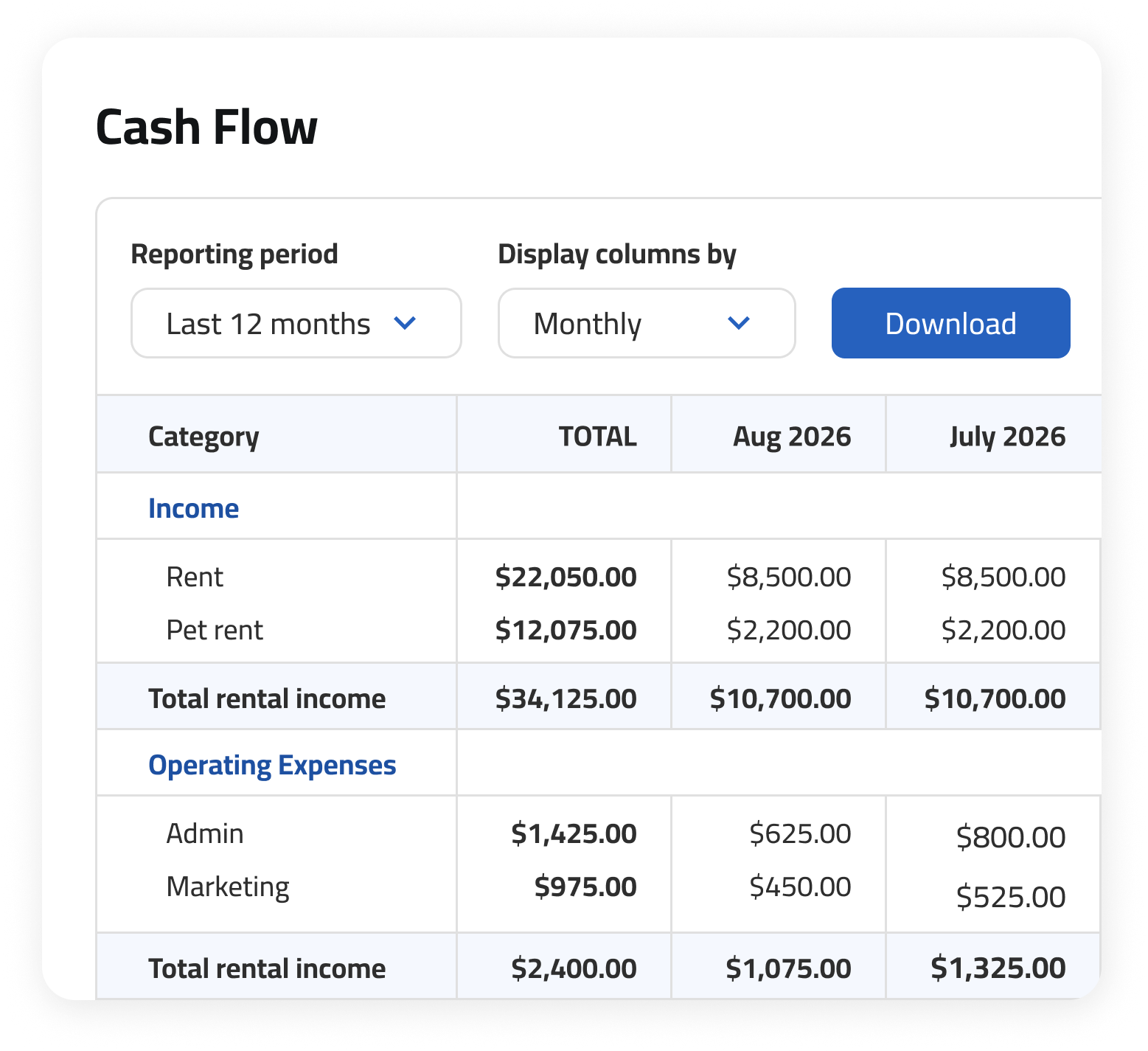
Task: Click expenses total $2,400.00
Action: pos(574,968)
